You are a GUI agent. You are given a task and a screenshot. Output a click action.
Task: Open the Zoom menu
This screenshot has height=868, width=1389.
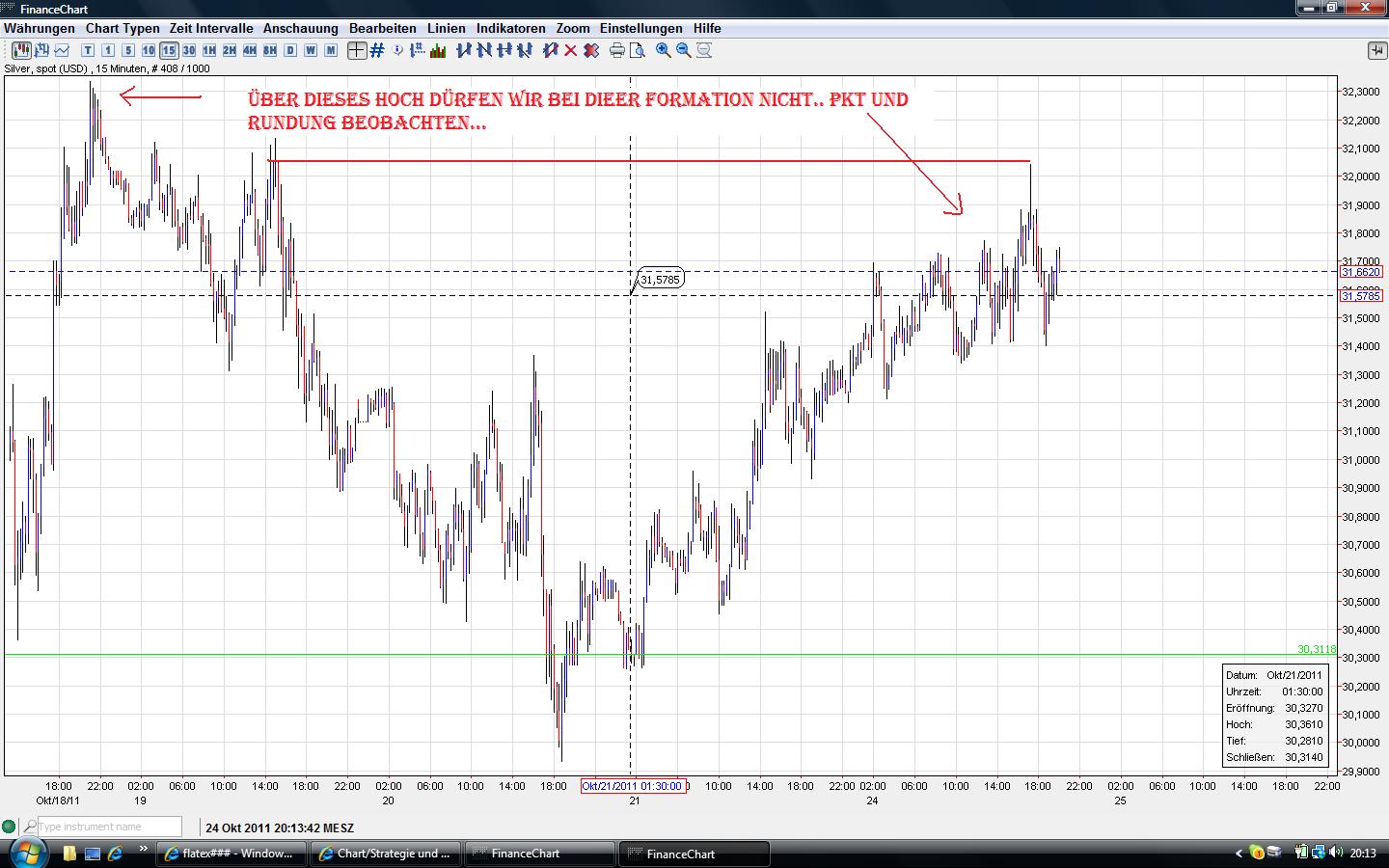pos(573,28)
